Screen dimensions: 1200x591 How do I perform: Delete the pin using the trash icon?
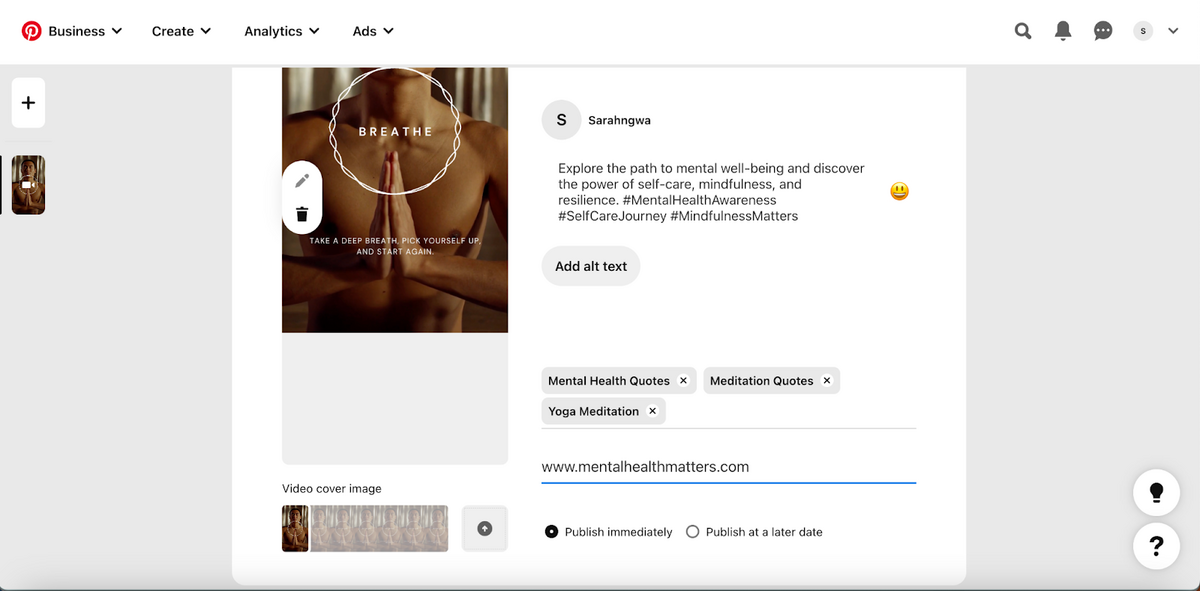(x=302, y=213)
